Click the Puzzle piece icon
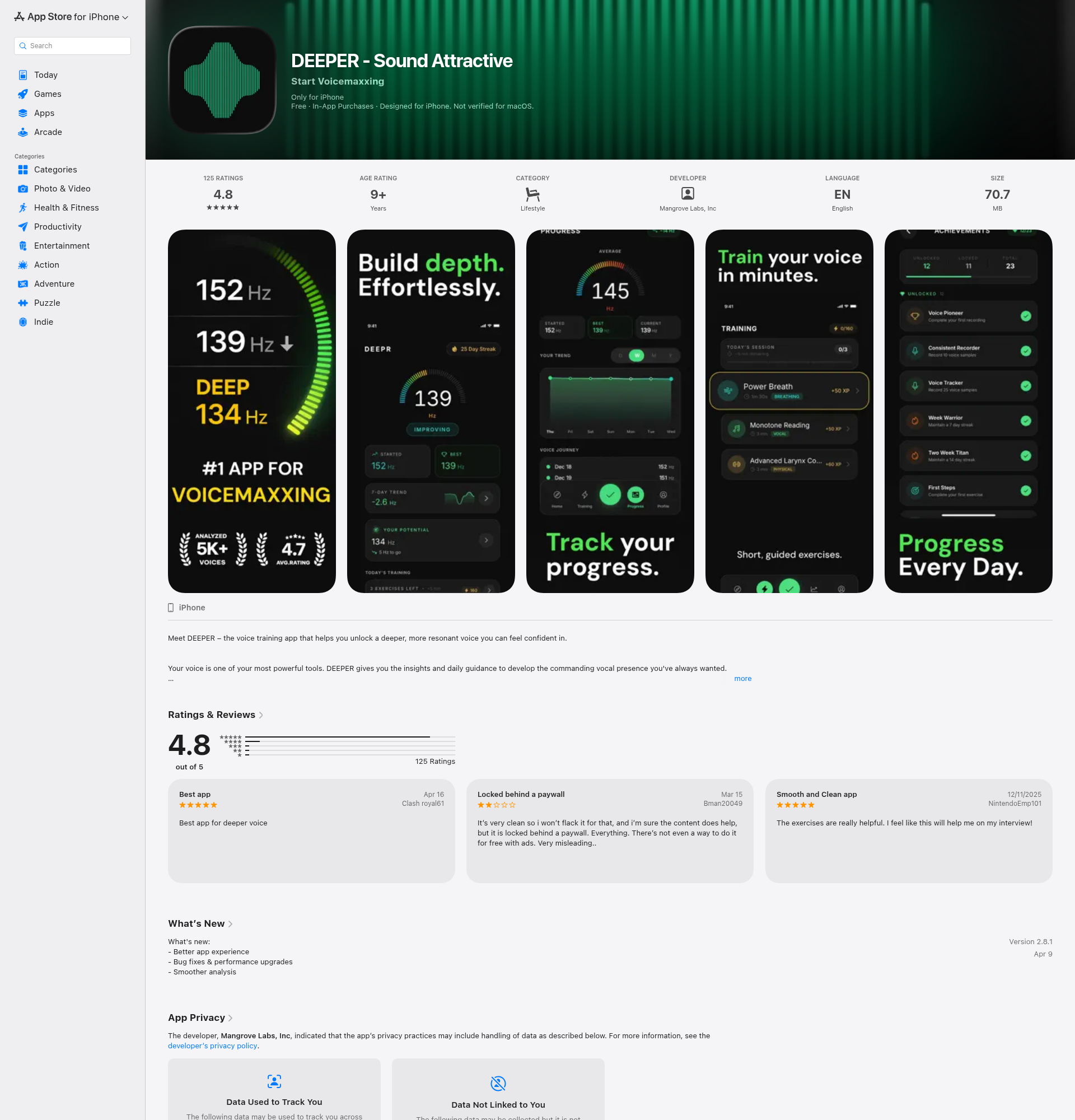The height and width of the screenshot is (1120, 1075). click(x=23, y=303)
